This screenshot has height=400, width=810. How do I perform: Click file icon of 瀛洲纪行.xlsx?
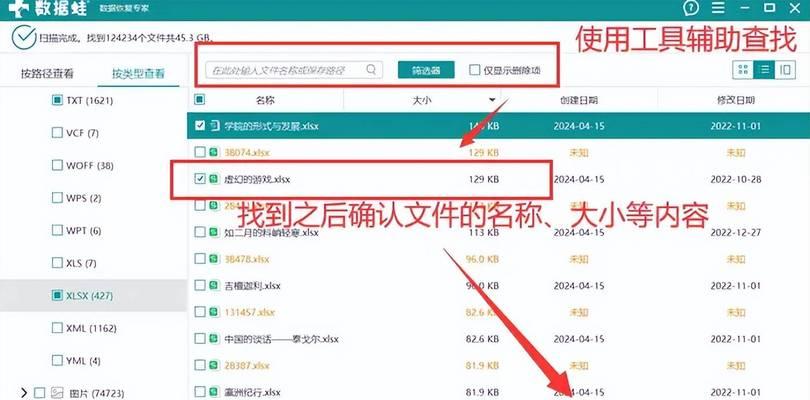pos(214,392)
